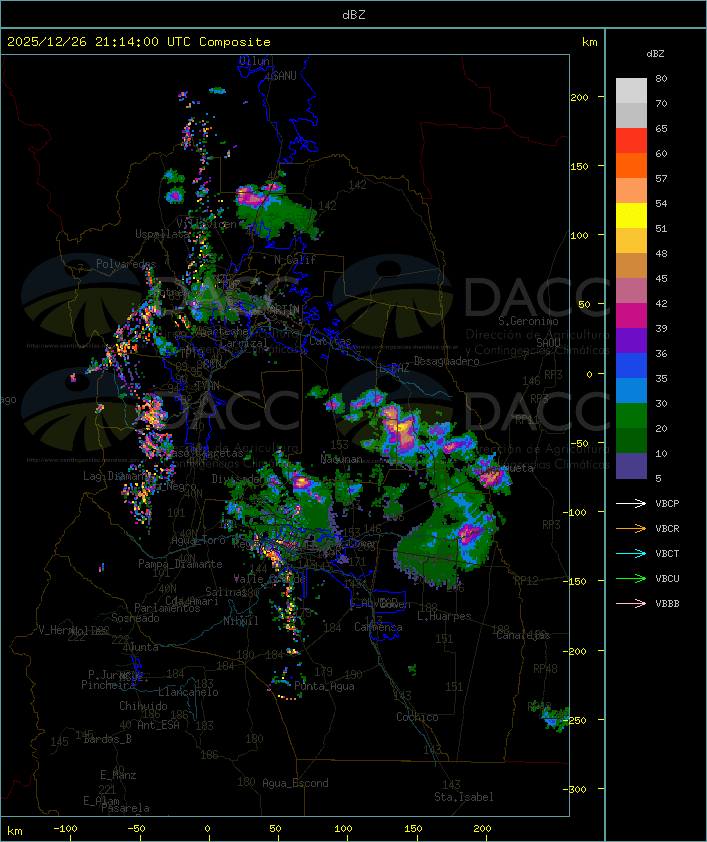Image resolution: width=707 pixels, height=842 pixels.
Task: Pick the slate purple 5-10 dBZ swatch
Action: [631, 466]
